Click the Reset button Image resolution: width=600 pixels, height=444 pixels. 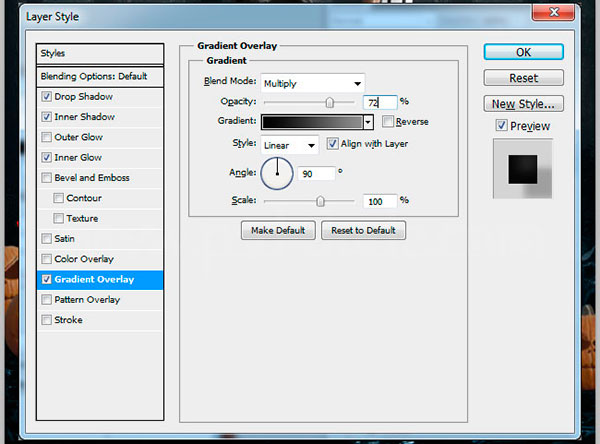coord(523,78)
